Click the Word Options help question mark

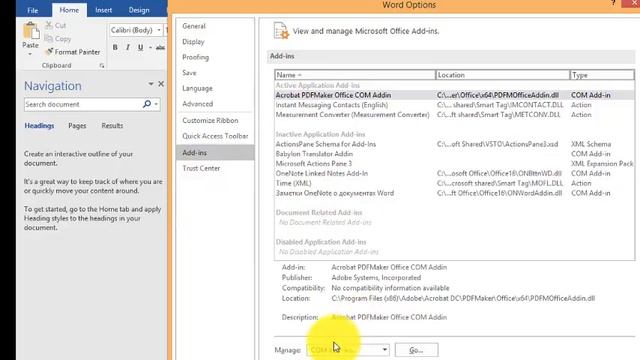pos(613,3)
